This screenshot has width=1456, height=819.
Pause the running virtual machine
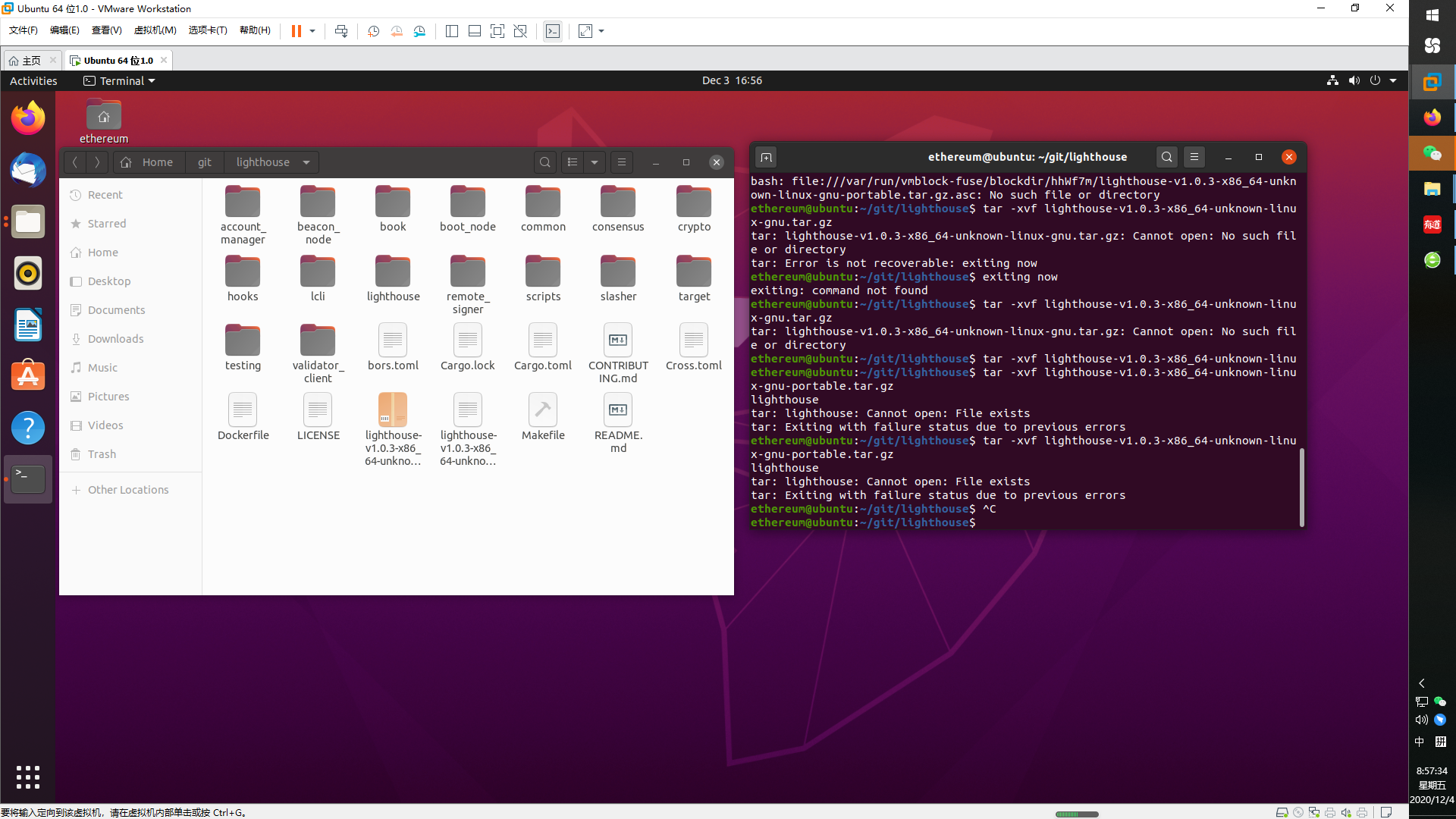296,31
